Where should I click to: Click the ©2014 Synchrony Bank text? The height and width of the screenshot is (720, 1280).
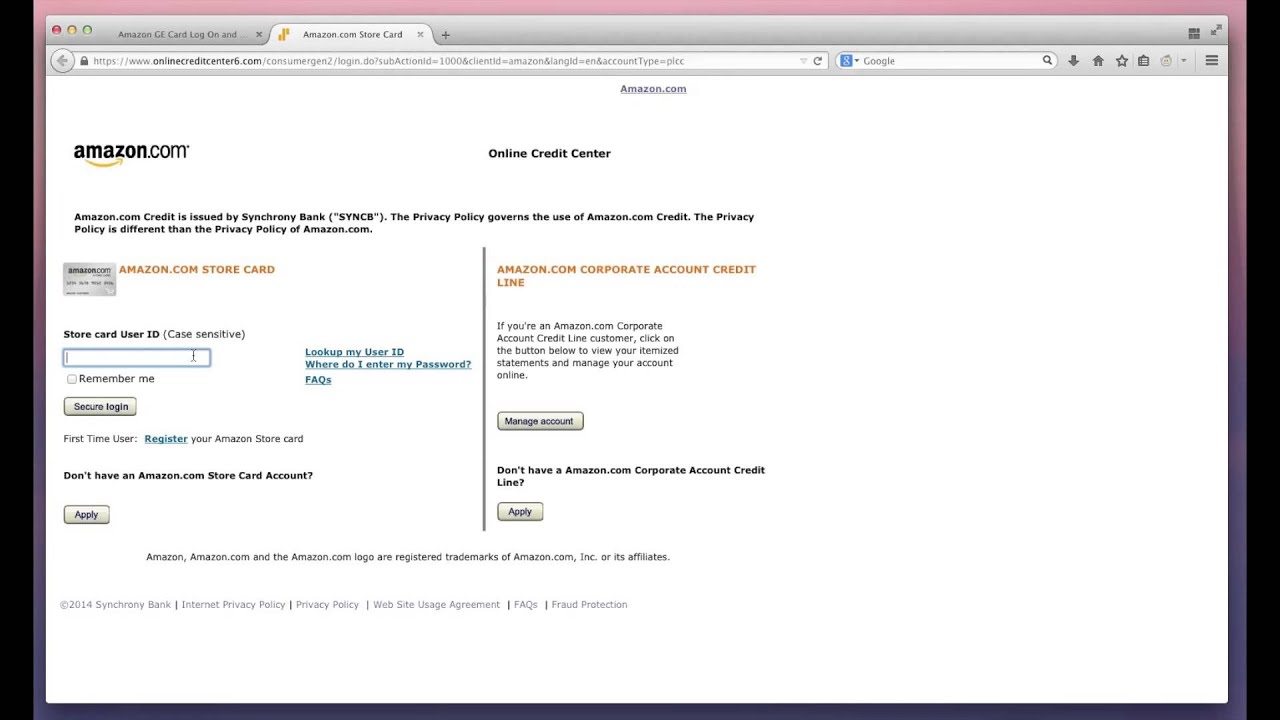(x=115, y=605)
